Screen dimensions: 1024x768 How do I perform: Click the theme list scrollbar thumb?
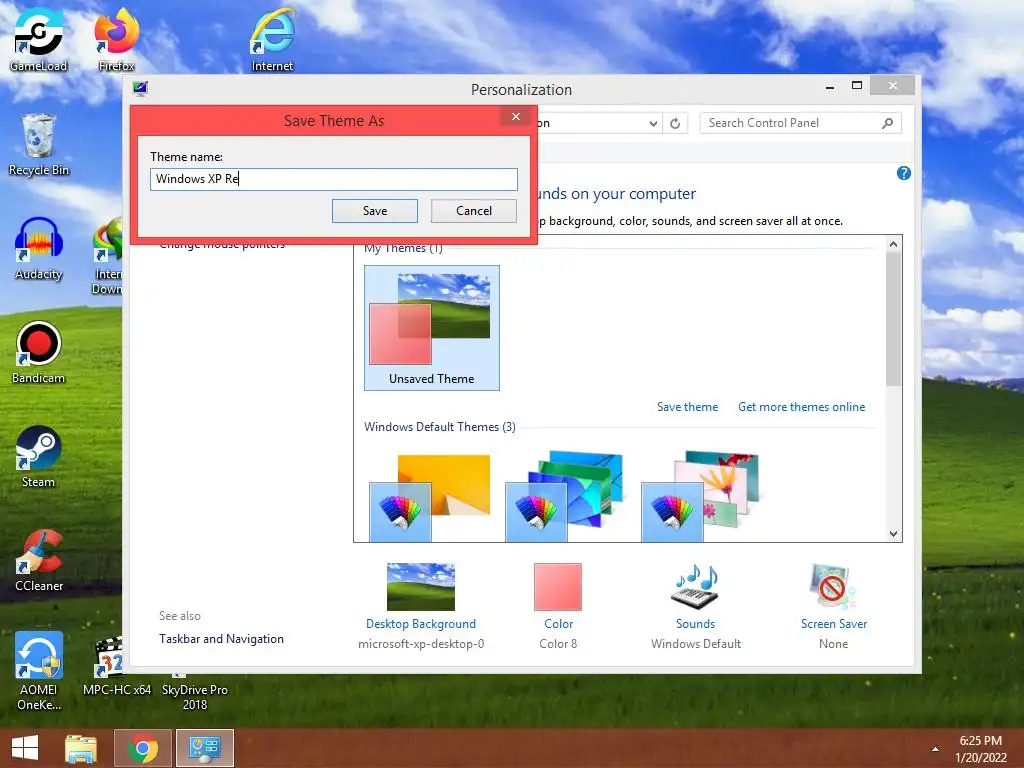pos(893,319)
